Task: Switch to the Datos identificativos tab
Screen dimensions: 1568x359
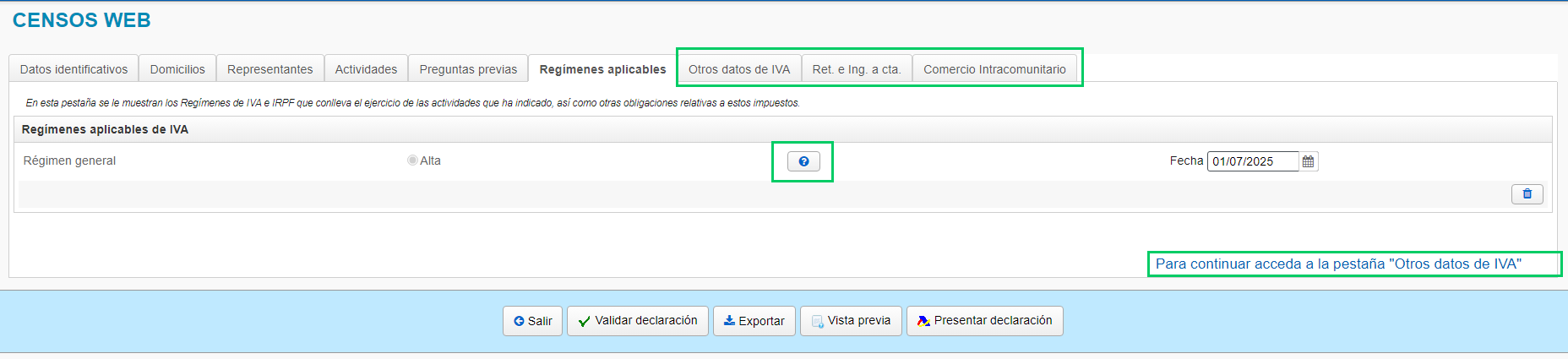Action: click(73, 69)
